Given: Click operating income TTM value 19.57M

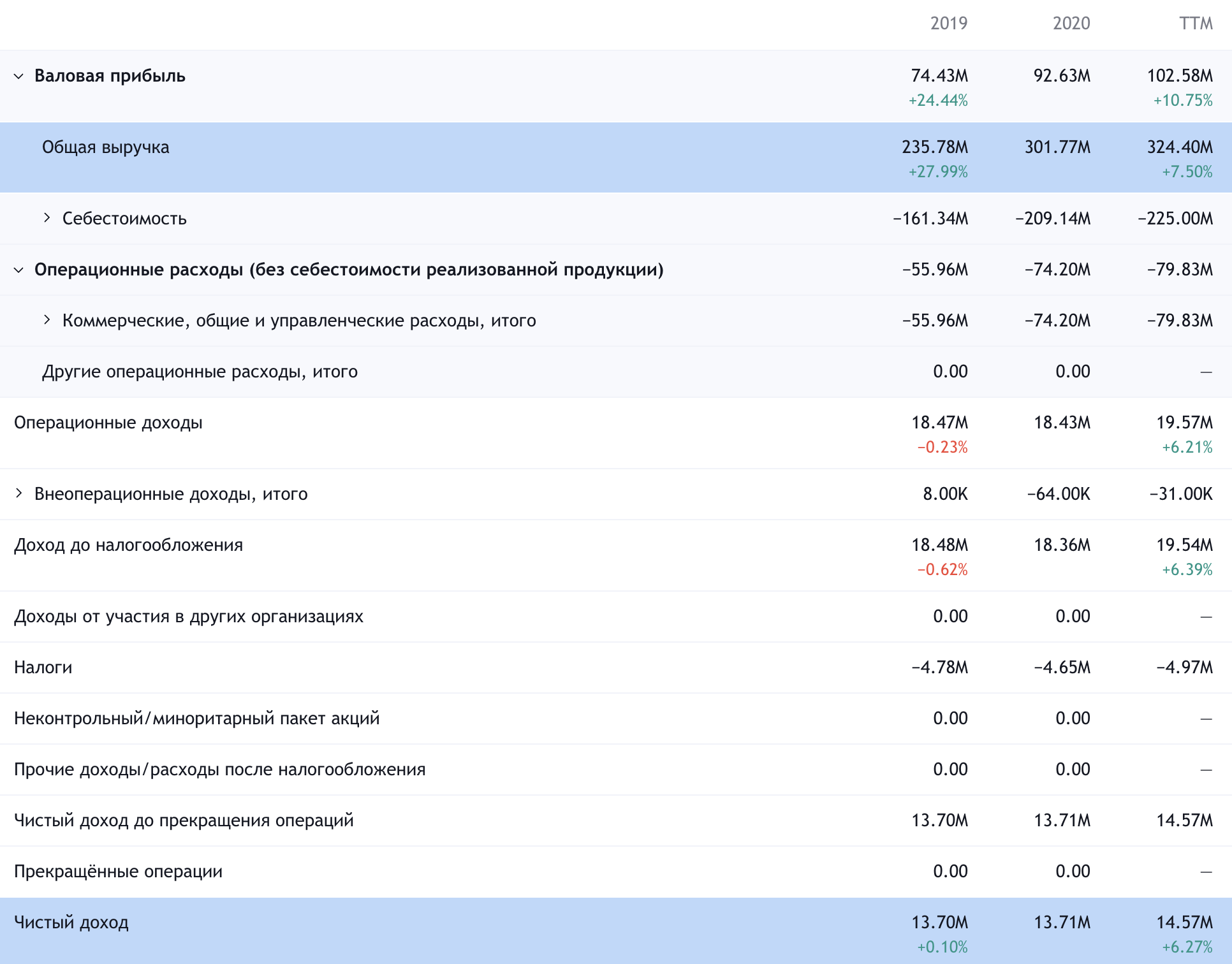Looking at the screenshot, I should click(x=1185, y=423).
